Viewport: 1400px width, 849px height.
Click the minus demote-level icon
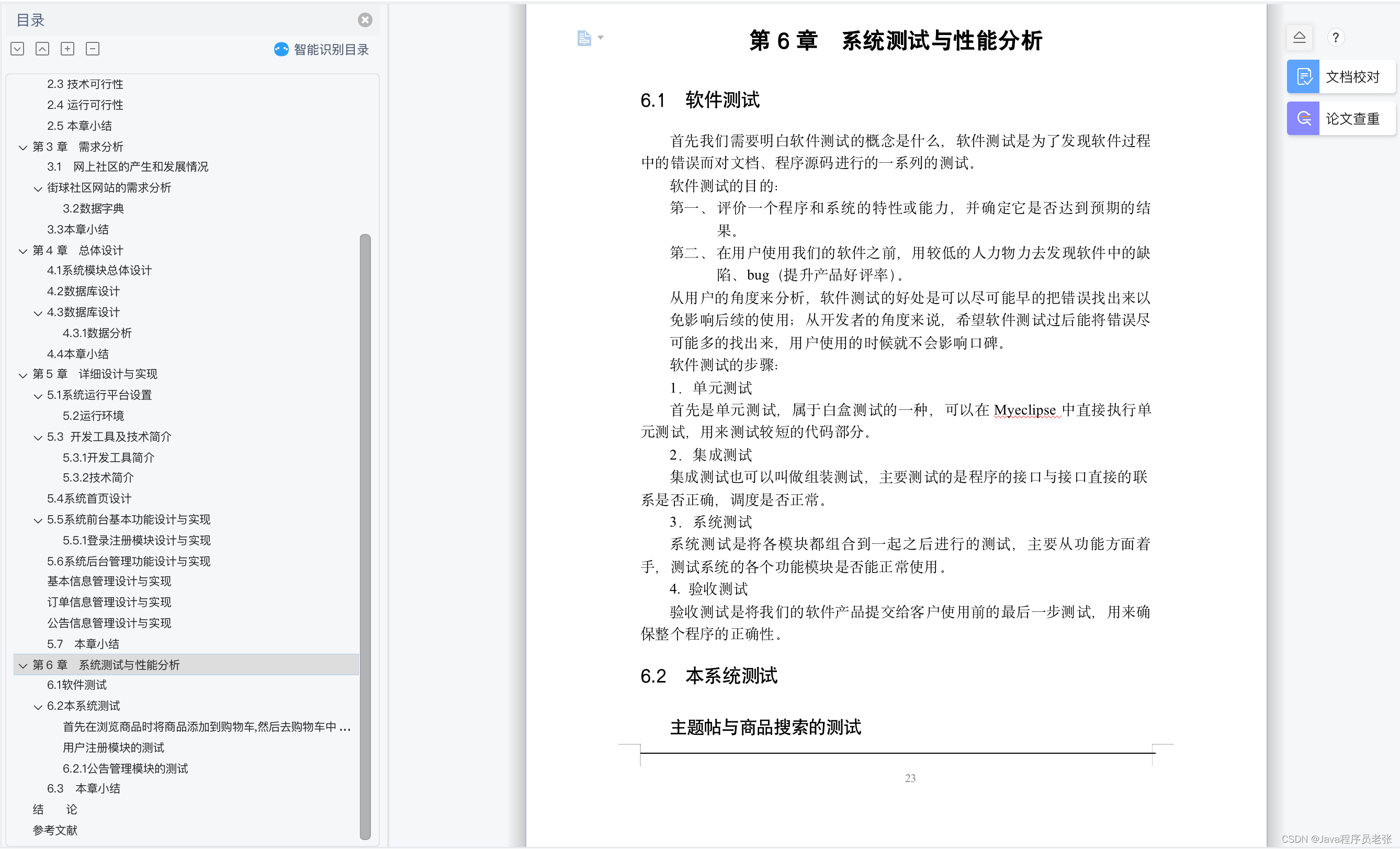[x=93, y=49]
